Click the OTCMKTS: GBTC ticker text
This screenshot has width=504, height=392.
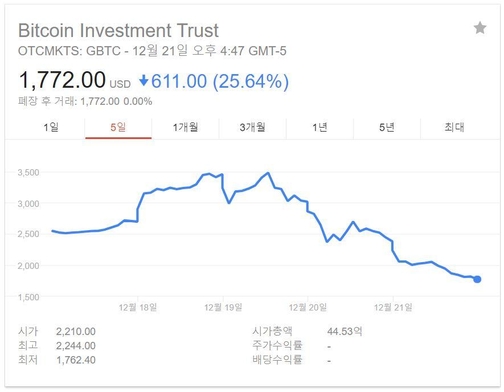[x=69, y=51]
